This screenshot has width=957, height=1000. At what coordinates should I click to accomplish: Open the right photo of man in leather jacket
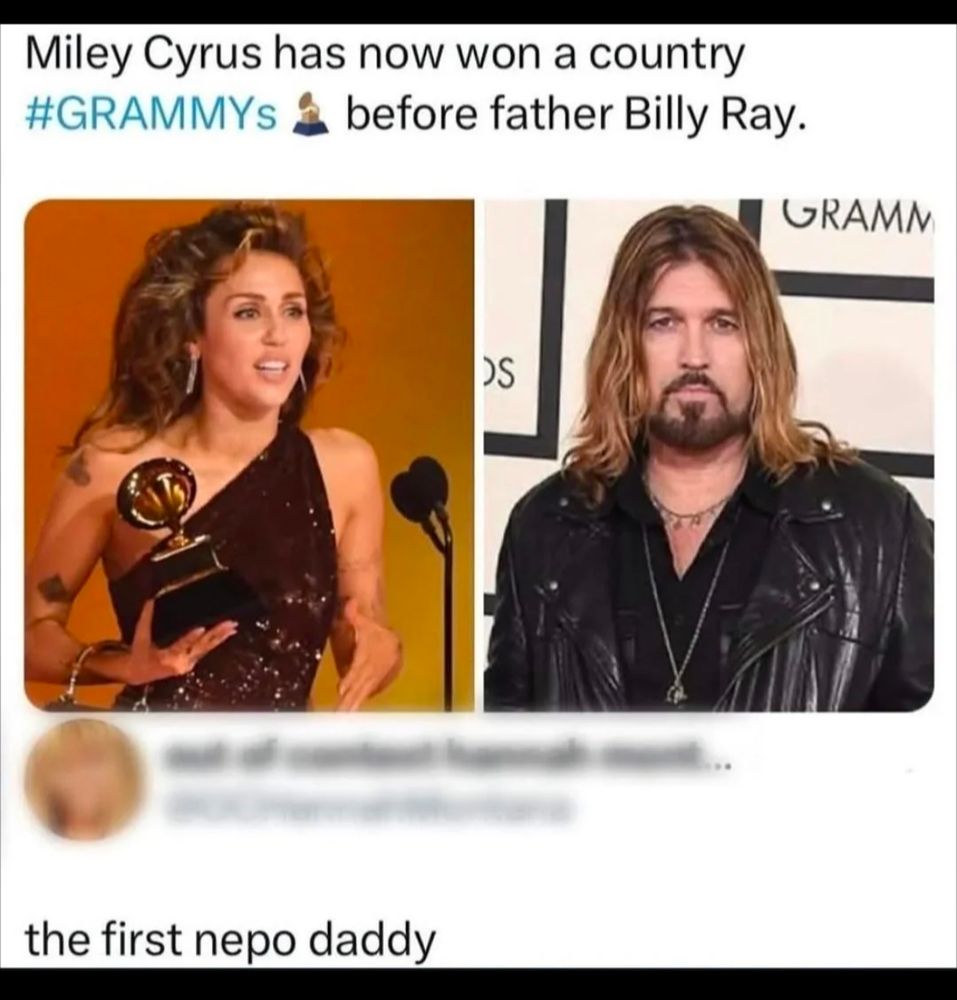(708, 455)
